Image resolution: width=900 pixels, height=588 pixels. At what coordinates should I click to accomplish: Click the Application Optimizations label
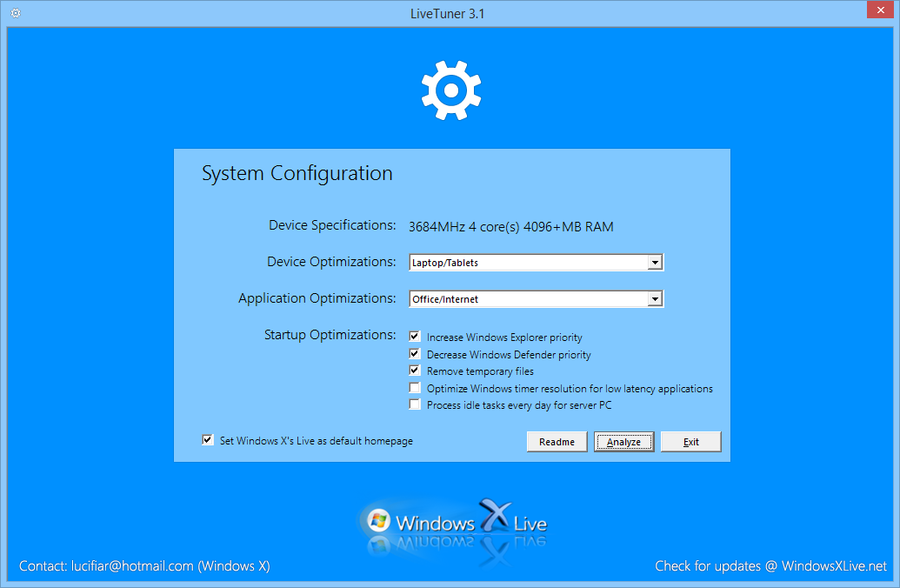click(x=317, y=299)
